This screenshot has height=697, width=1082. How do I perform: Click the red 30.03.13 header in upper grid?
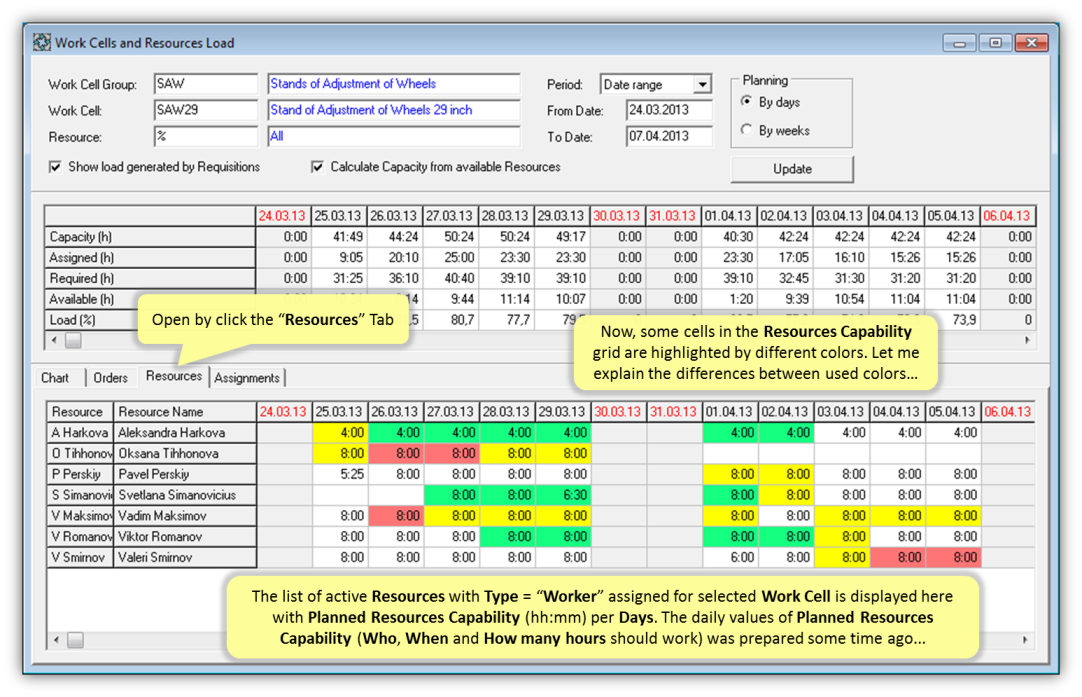point(616,216)
